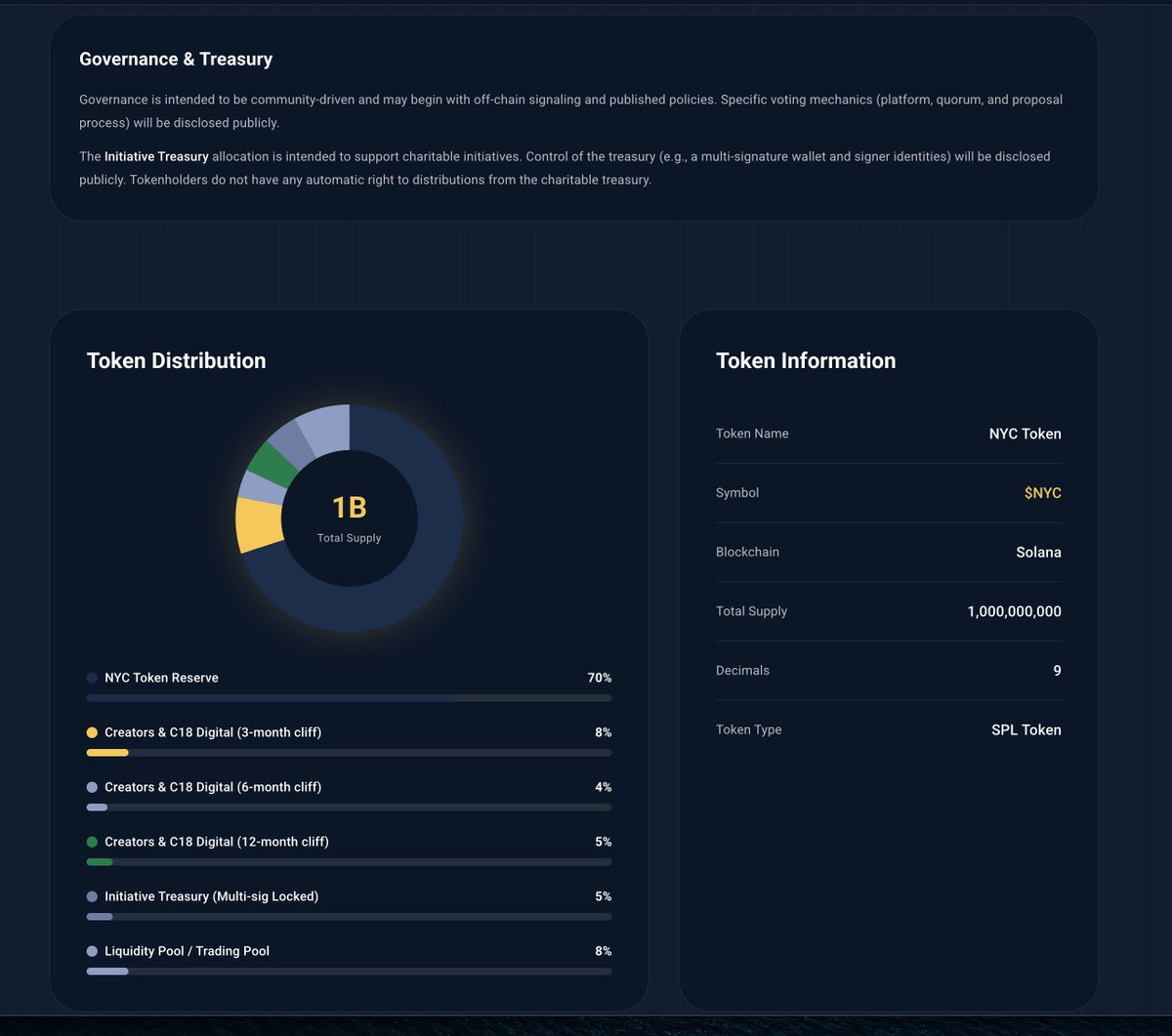Image resolution: width=1172 pixels, height=1036 pixels.
Task: Click the 5% value for 12-month cliff
Action: tap(604, 842)
